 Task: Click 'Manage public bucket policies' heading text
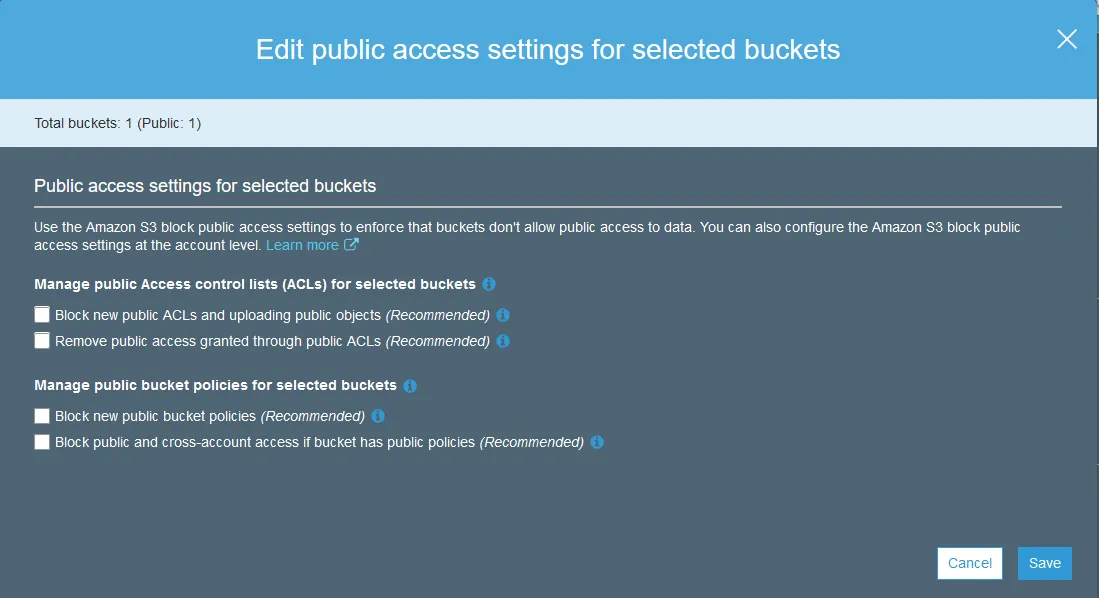tap(215, 385)
